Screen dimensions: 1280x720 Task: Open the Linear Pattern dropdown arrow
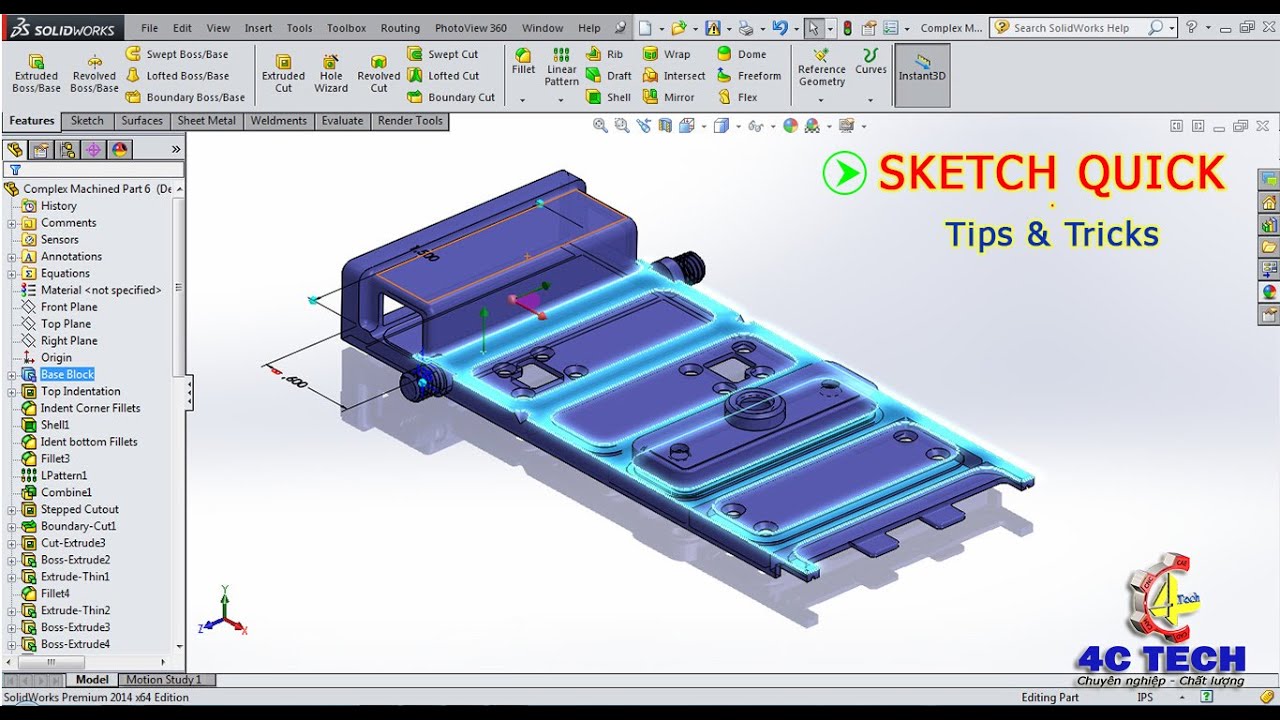(561, 100)
